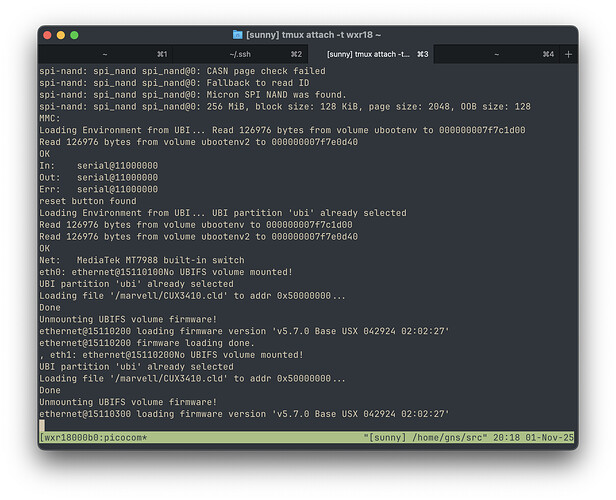Viewport: 616px width, 500px height.
Task: Click the '256 MiB, block size' line
Action: pyautogui.click(x=285, y=106)
